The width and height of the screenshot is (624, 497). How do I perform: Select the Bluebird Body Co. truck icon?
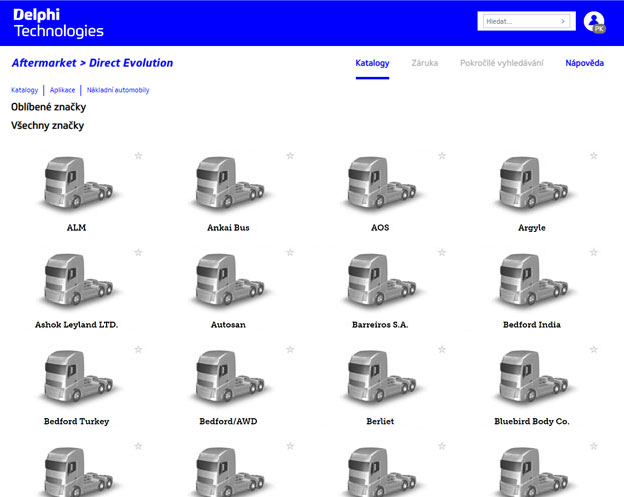point(533,376)
